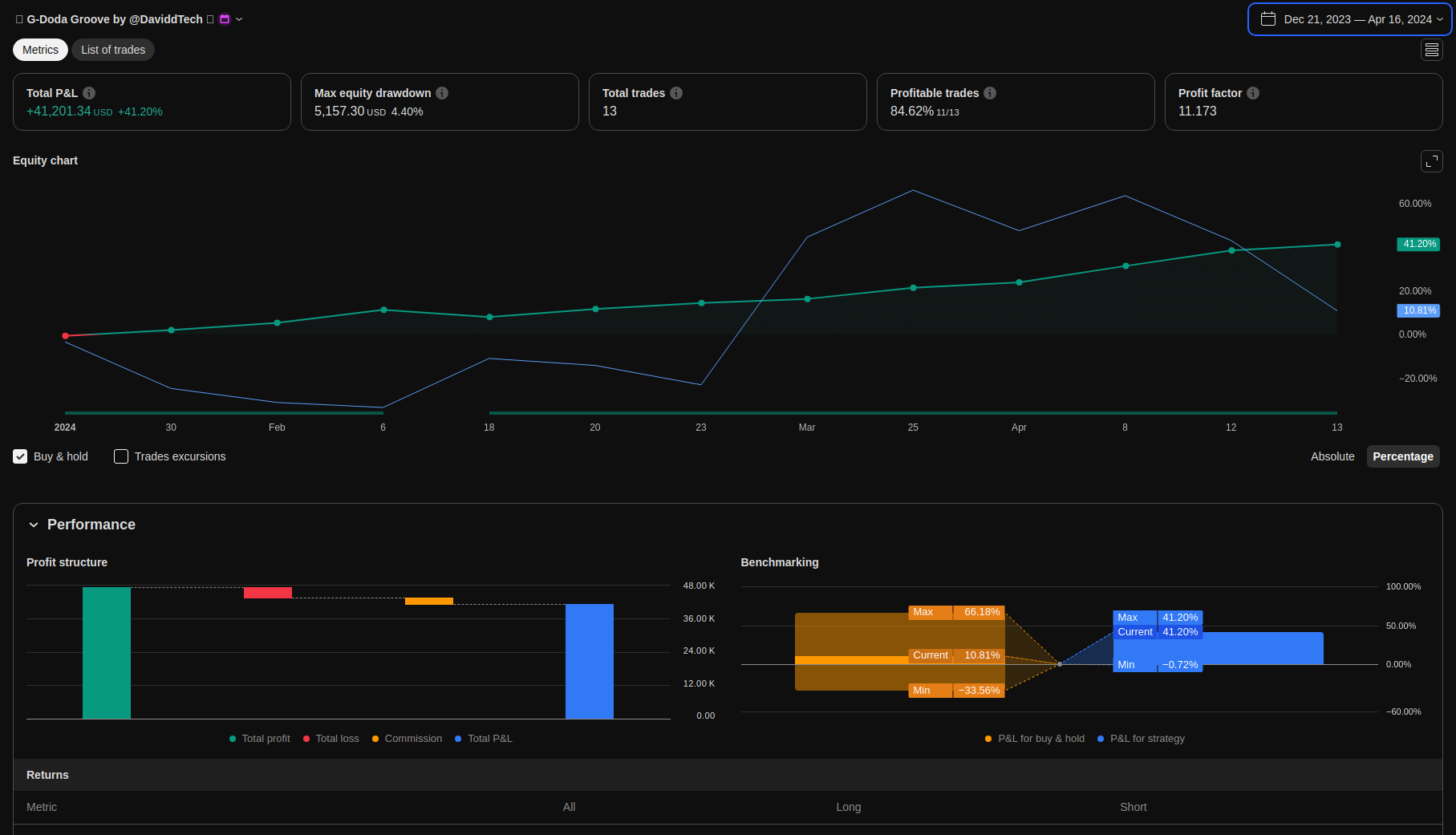Image resolution: width=1456 pixels, height=835 pixels.
Task: Open the Total trades info tooltip icon
Action: pyautogui.click(x=676, y=93)
